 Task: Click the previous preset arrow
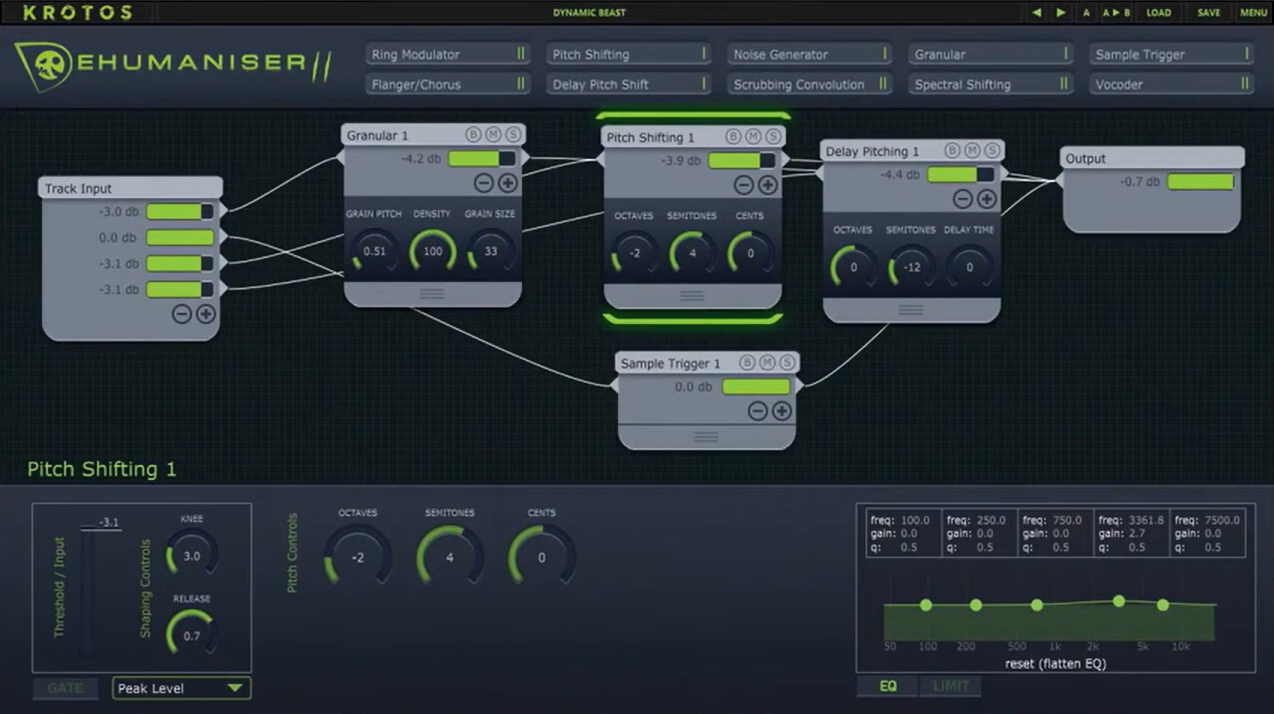click(1036, 13)
